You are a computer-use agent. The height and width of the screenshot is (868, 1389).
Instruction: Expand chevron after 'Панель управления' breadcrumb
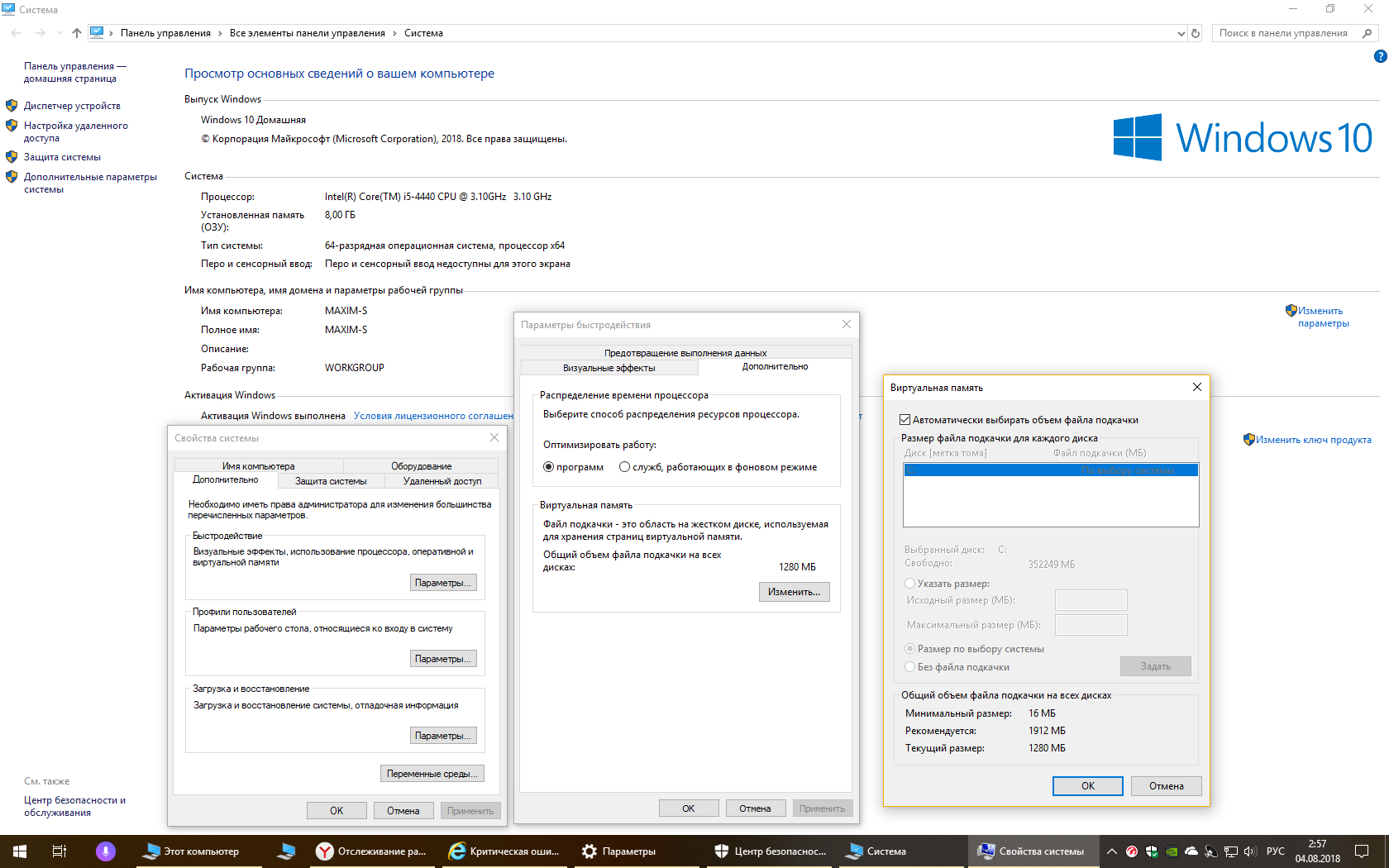[220, 33]
